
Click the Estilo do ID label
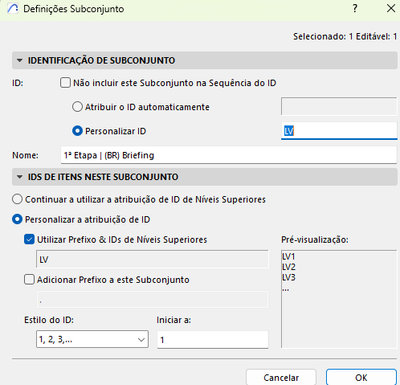click(49, 320)
